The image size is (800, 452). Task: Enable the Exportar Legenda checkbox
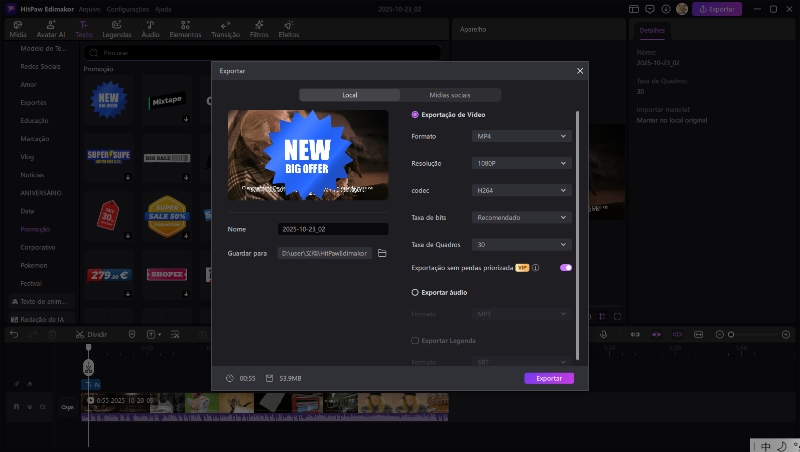click(x=416, y=341)
